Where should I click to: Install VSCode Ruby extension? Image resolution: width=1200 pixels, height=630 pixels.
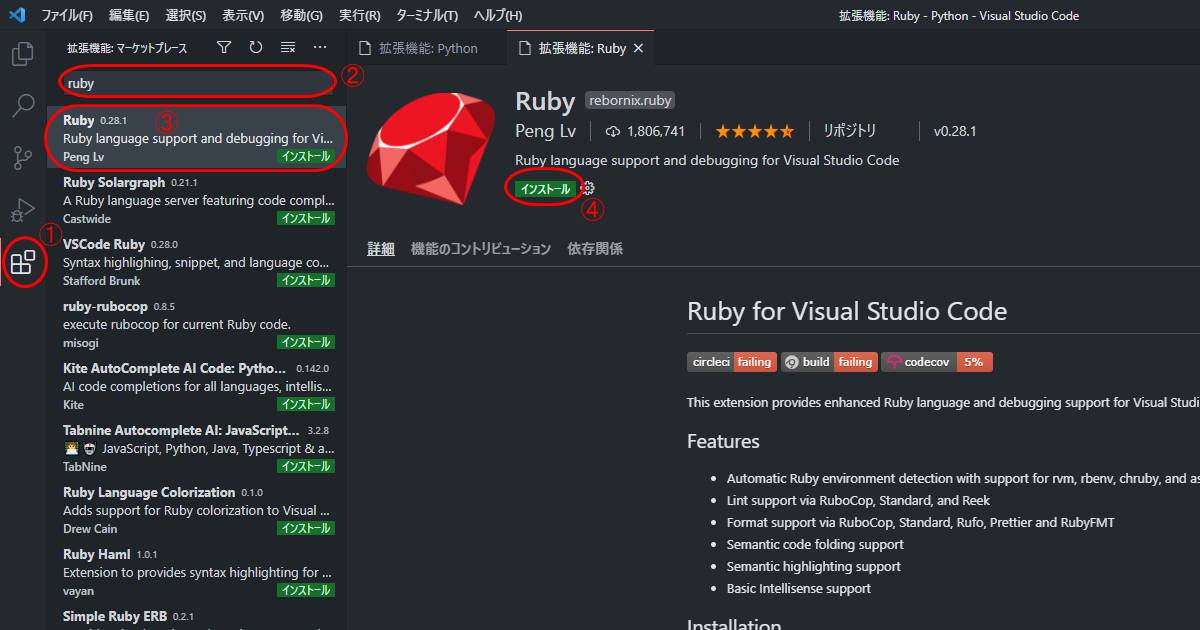305,281
